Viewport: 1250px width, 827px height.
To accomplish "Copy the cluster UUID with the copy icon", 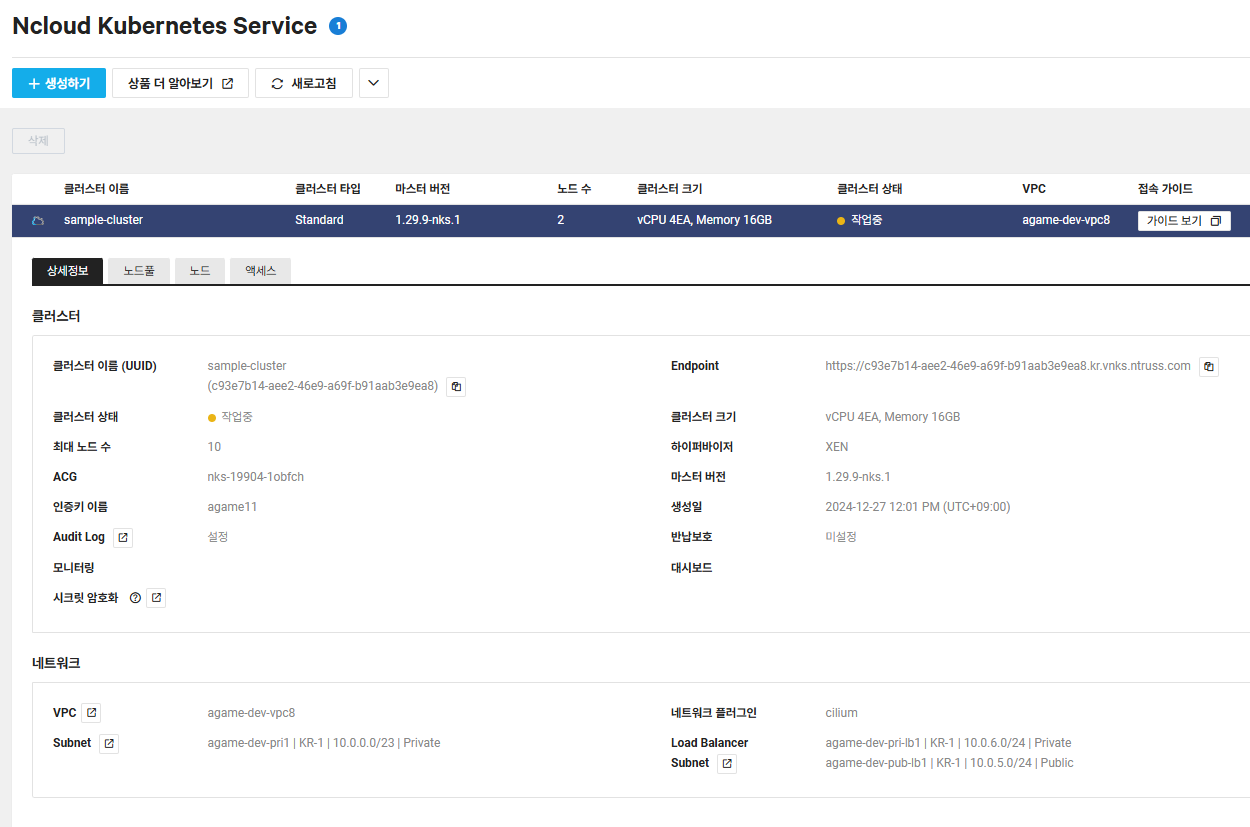I will (456, 386).
